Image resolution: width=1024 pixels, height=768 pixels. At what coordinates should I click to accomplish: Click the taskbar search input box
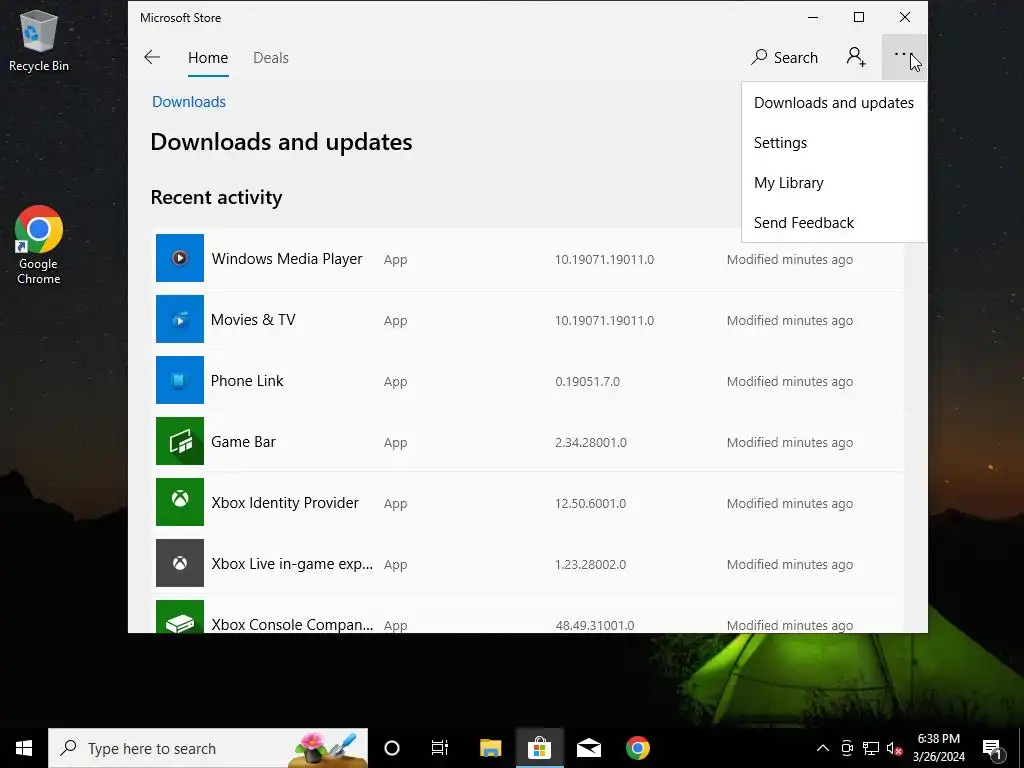click(208, 748)
